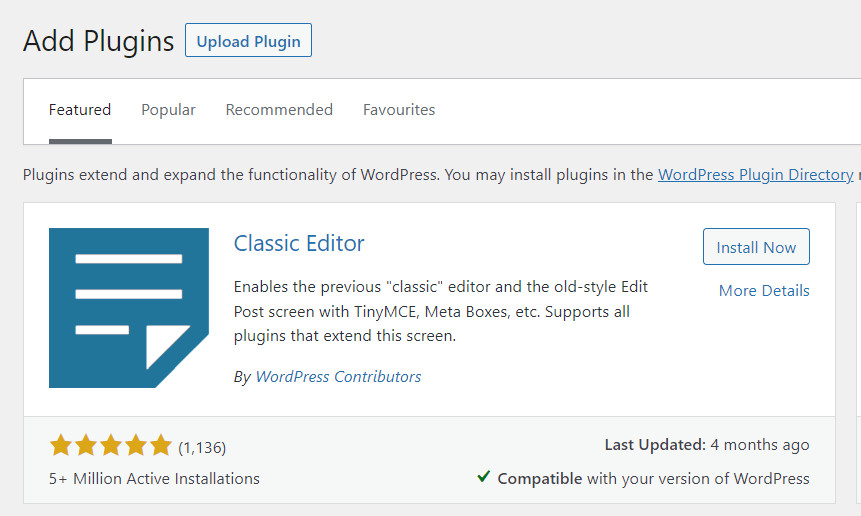Image resolution: width=861 pixels, height=516 pixels.
Task: Click the Add Plugins page heading
Action: point(99,41)
